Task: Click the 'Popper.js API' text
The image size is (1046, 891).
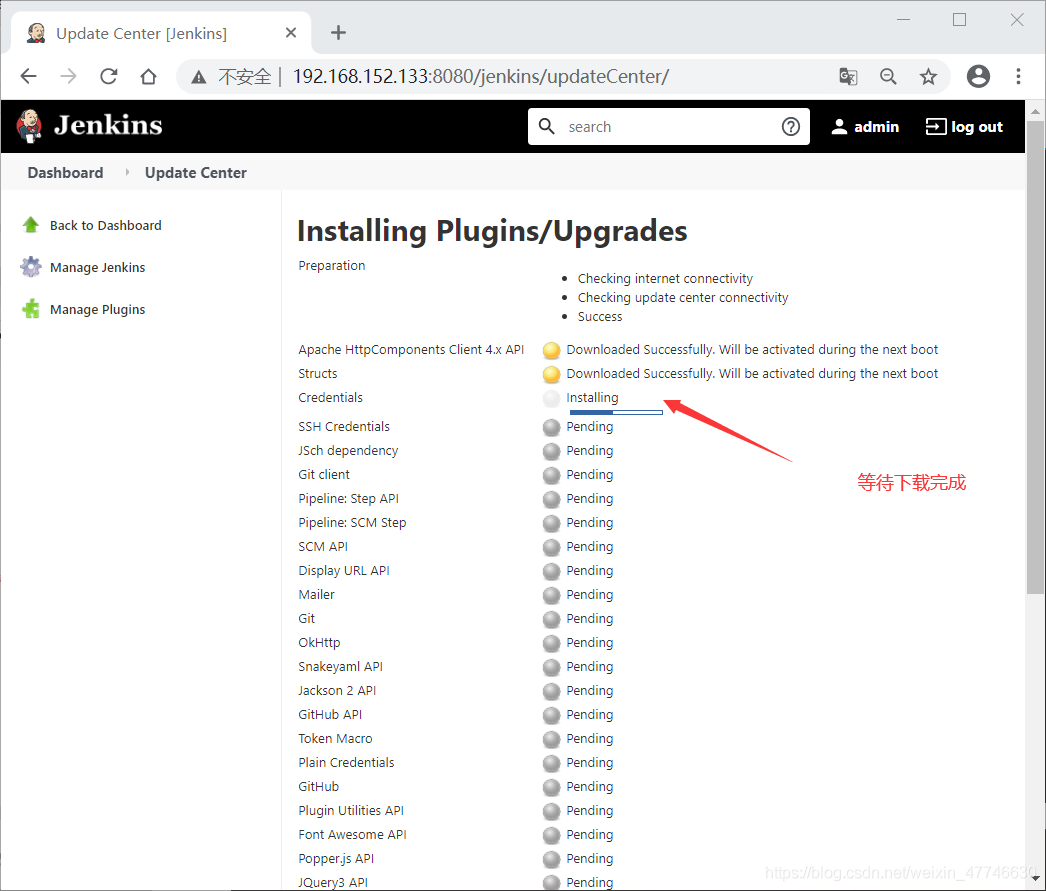Action: (336, 859)
